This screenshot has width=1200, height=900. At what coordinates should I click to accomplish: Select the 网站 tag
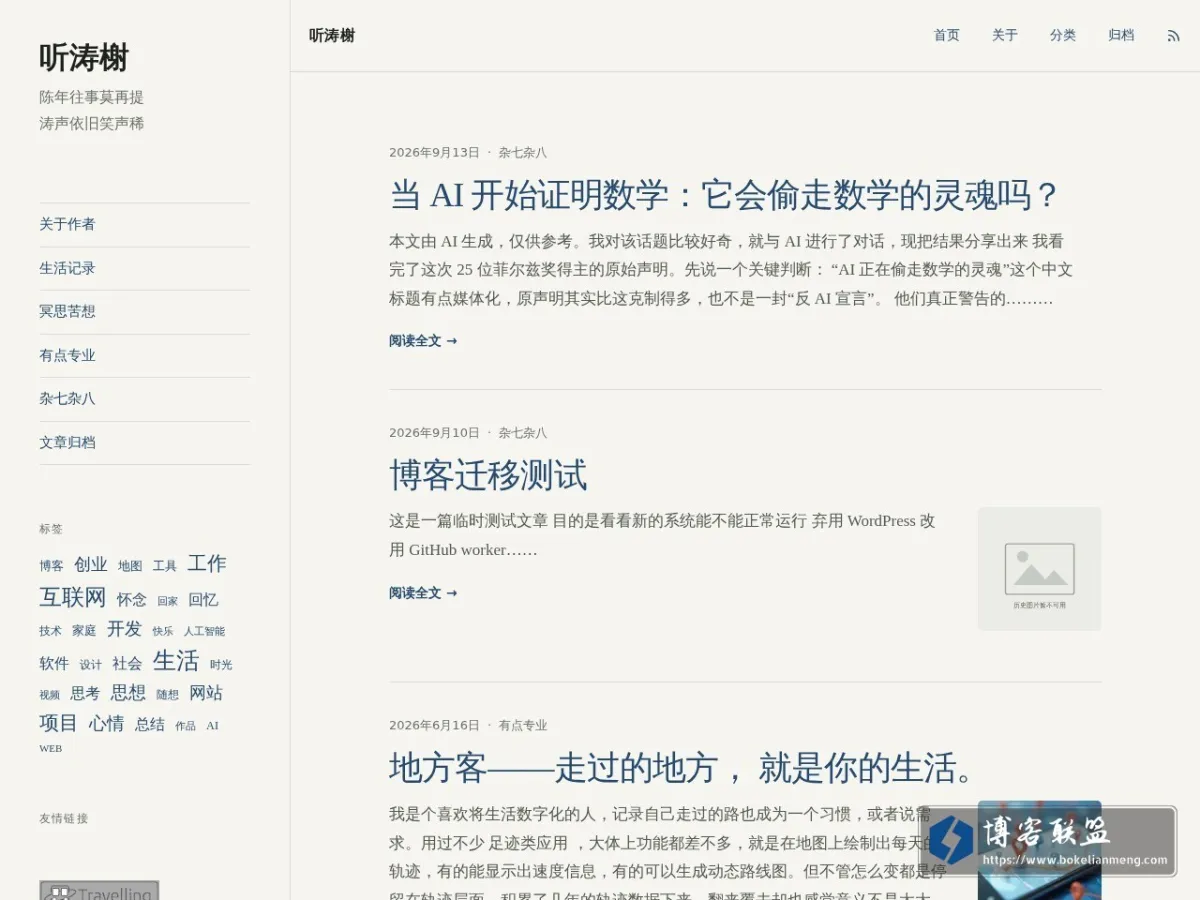click(x=206, y=693)
